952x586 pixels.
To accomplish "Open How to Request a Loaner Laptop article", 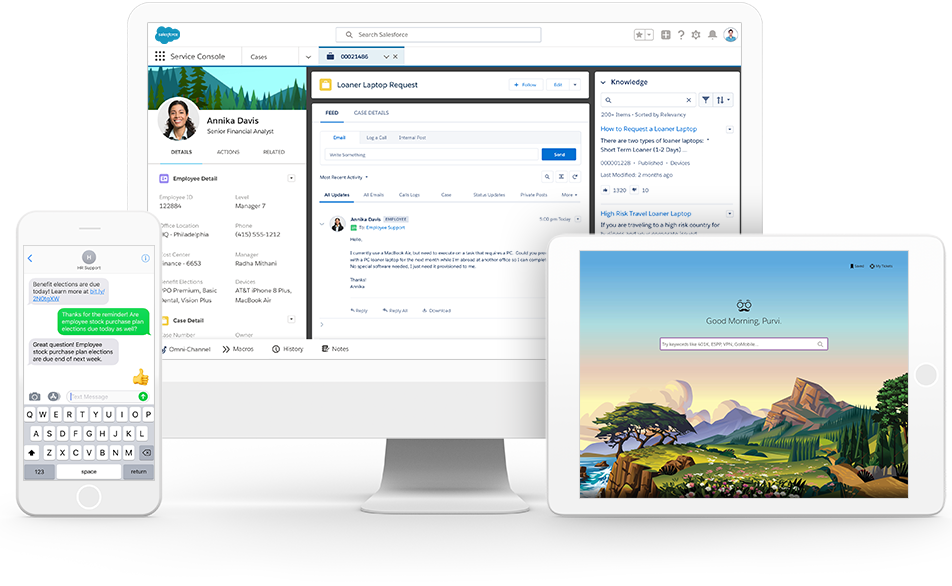I will click(x=649, y=129).
